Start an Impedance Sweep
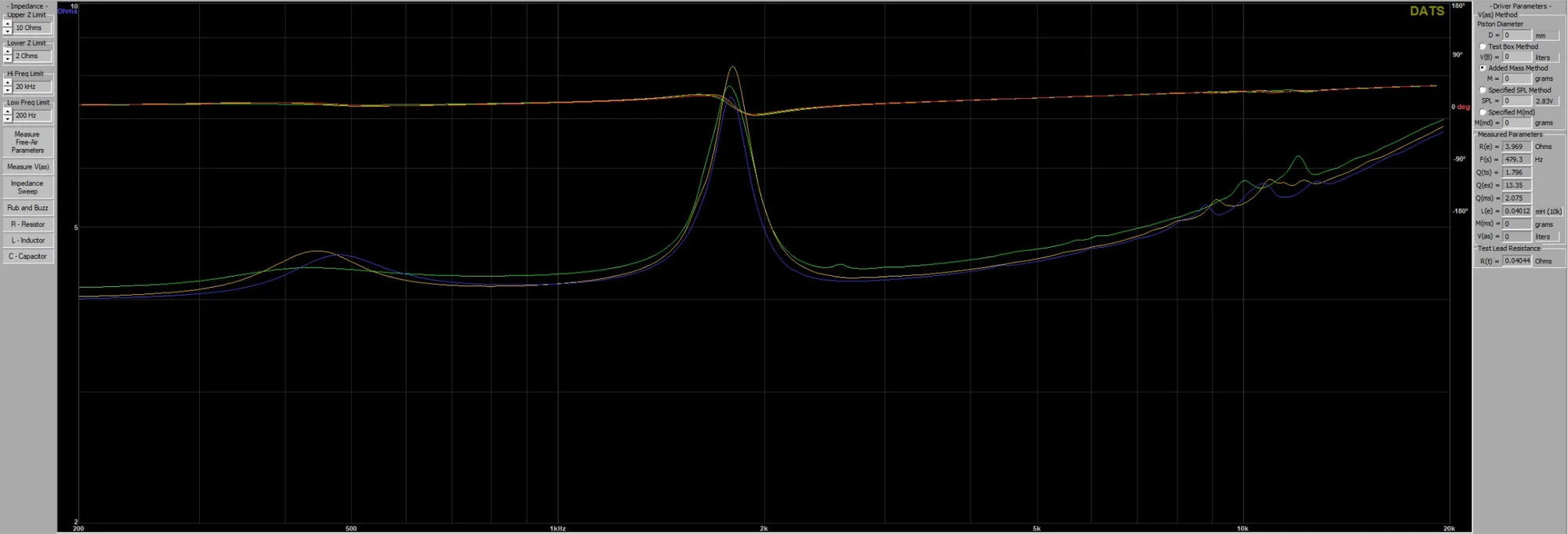1568x534 pixels. pos(27,187)
